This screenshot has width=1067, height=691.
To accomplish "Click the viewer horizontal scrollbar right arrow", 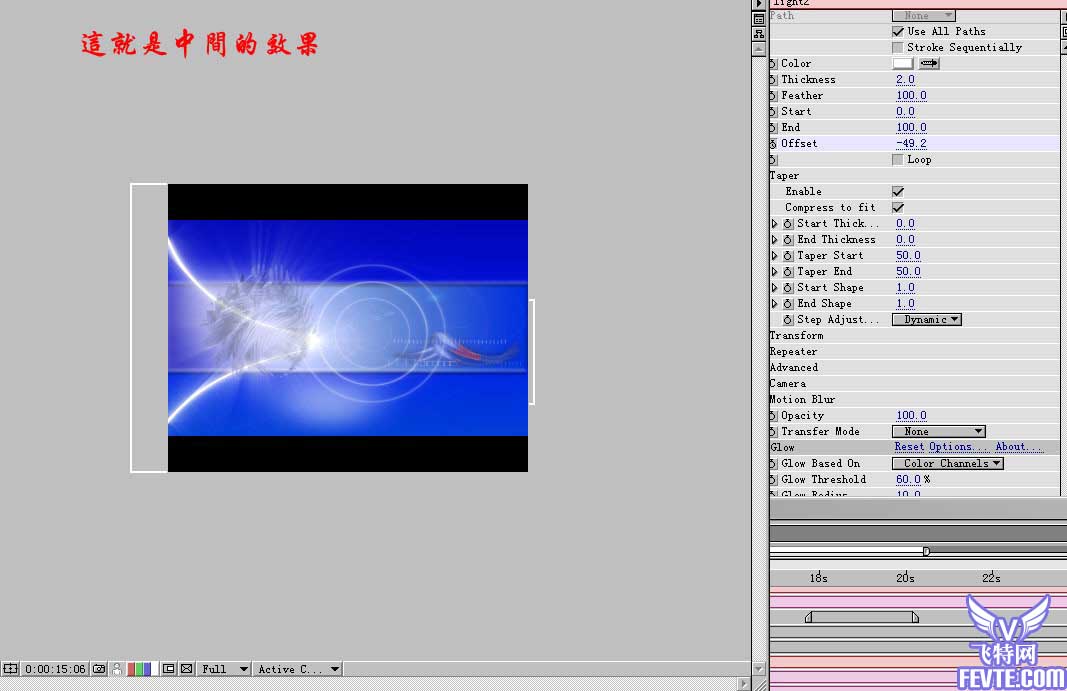I will click(x=743, y=684).
